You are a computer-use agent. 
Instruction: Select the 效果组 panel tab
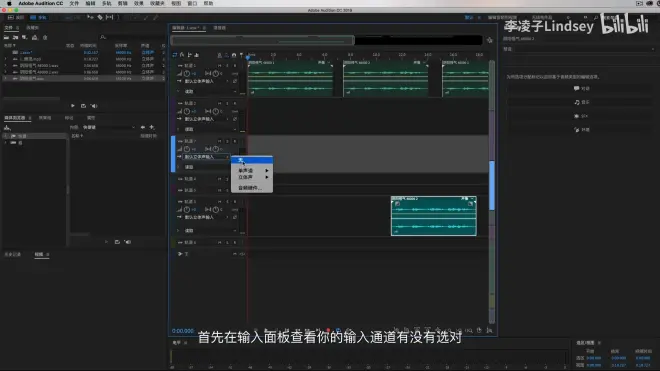45,118
